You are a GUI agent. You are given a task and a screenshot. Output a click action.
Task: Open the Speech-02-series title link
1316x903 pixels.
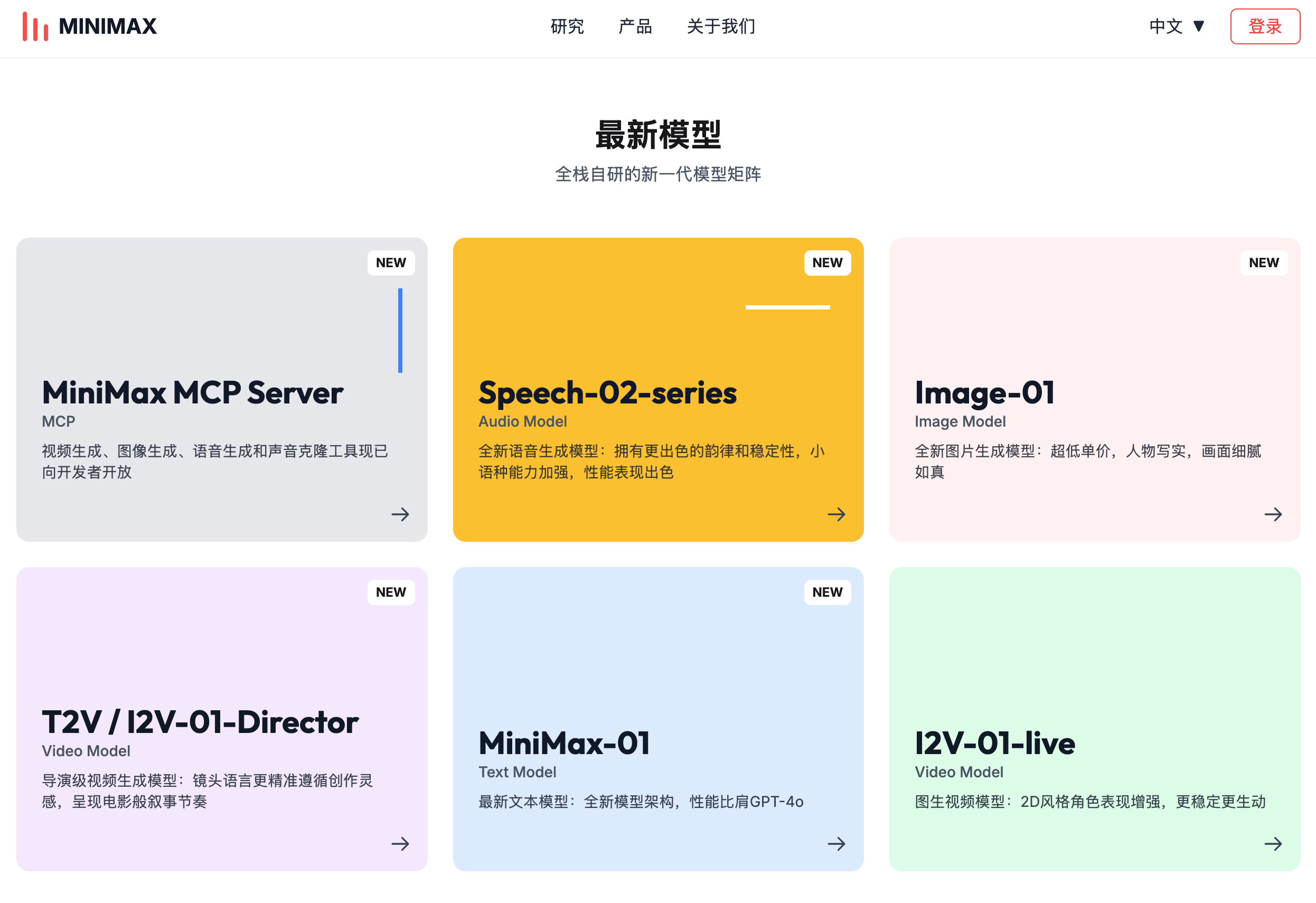pyautogui.click(x=607, y=392)
